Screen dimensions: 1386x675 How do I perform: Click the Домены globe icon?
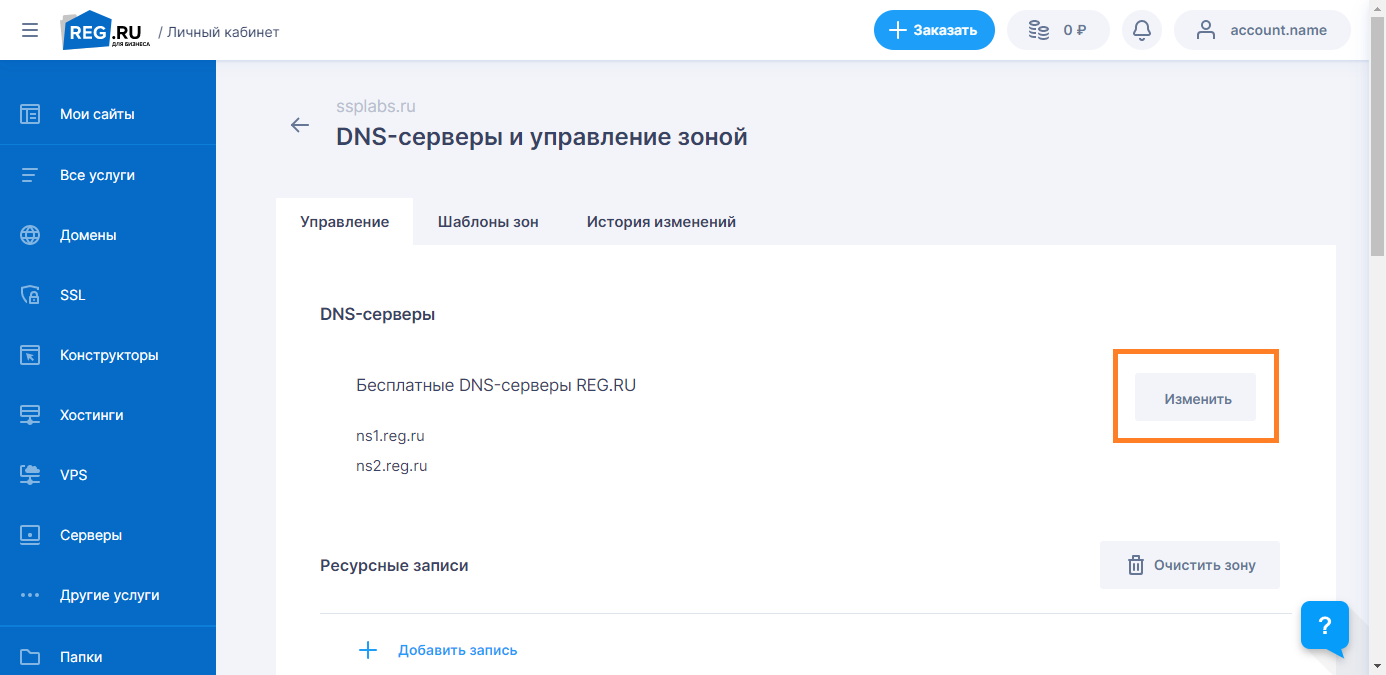[x=30, y=235]
